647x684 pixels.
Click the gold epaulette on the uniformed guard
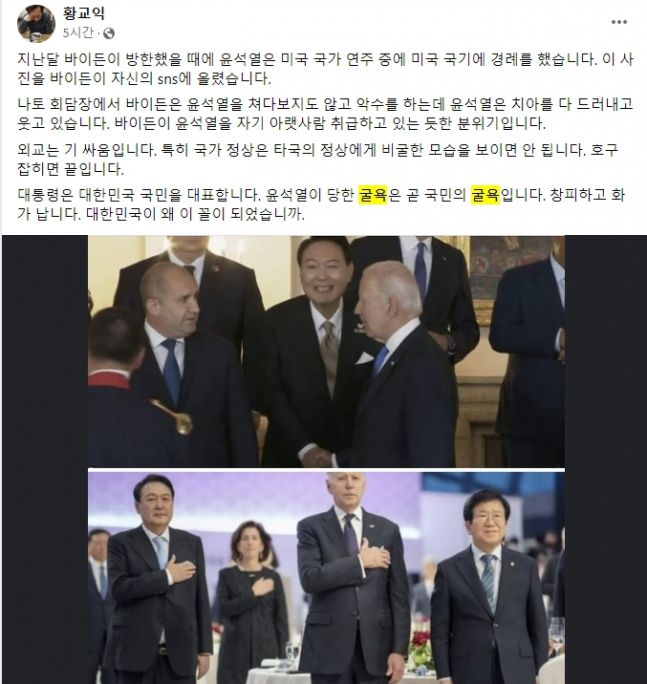tap(175, 415)
